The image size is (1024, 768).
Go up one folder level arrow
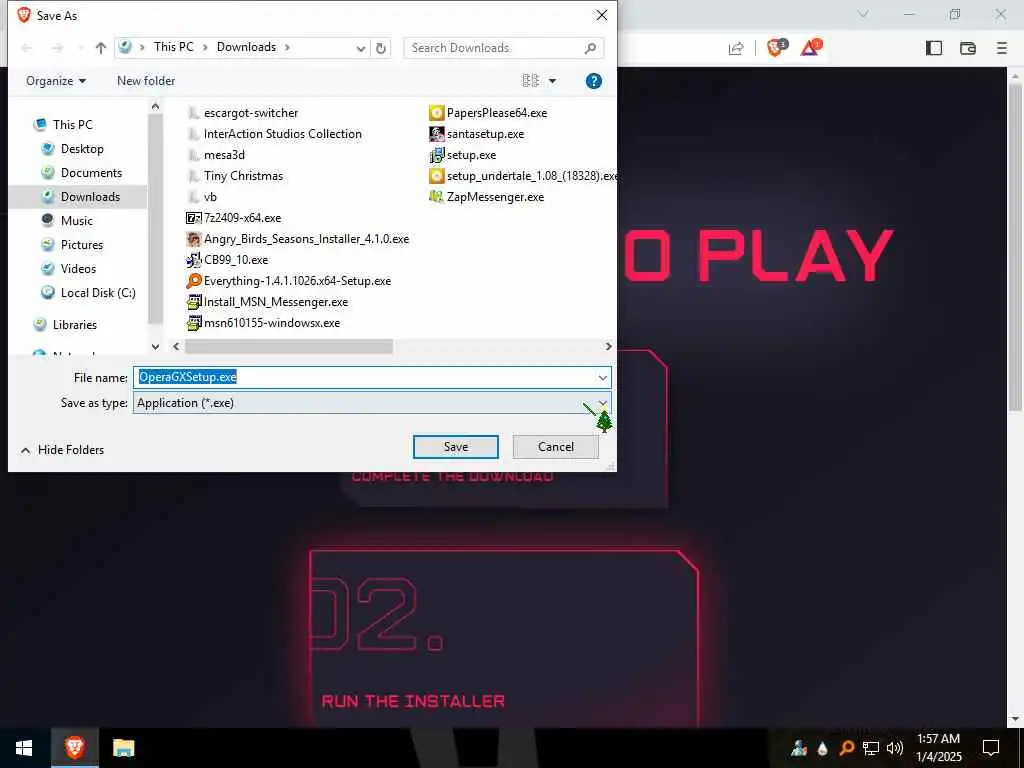(101, 48)
